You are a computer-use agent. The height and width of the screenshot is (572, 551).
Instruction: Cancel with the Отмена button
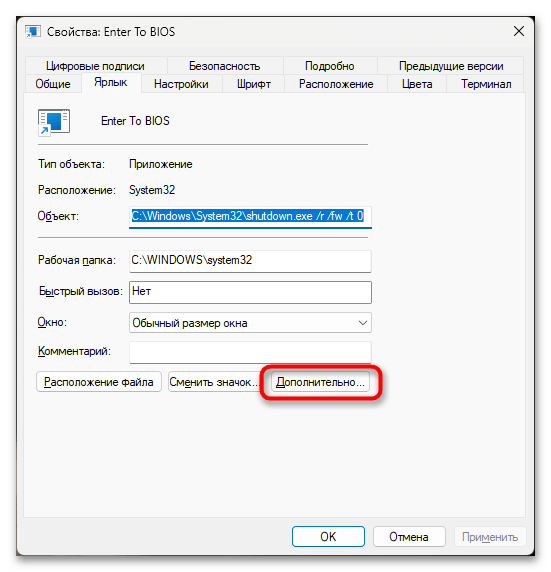[x=409, y=537]
